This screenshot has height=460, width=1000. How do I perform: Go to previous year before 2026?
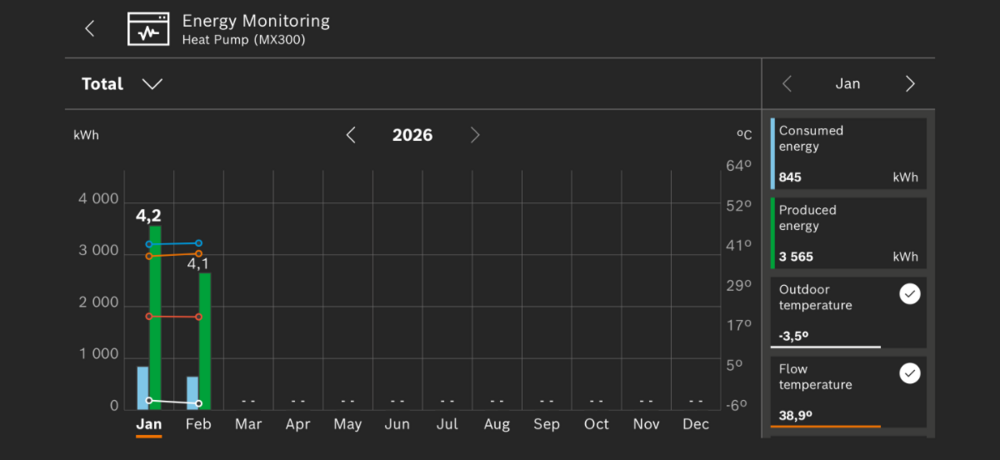[x=351, y=135]
